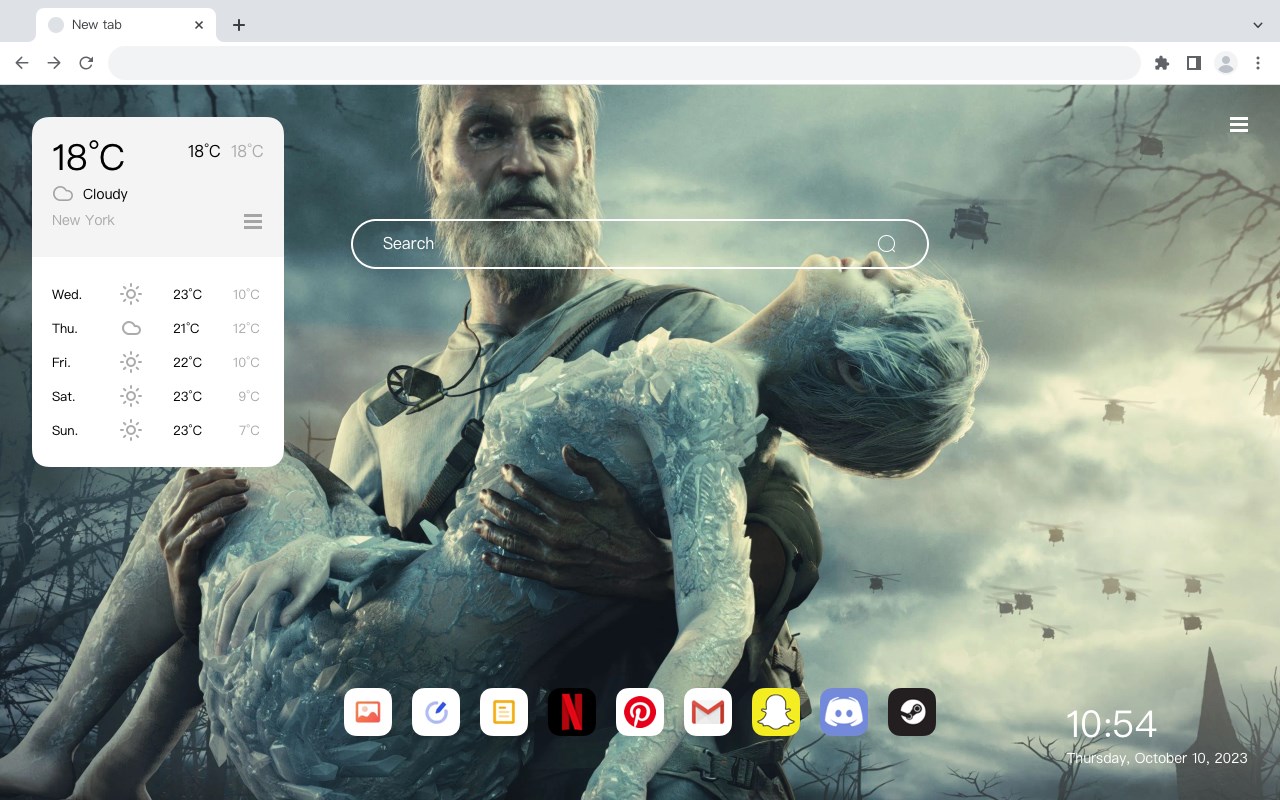Open Chrome's three-dot menu
Image resolution: width=1280 pixels, height=800 pixels.
click(x=1258, y=63)
